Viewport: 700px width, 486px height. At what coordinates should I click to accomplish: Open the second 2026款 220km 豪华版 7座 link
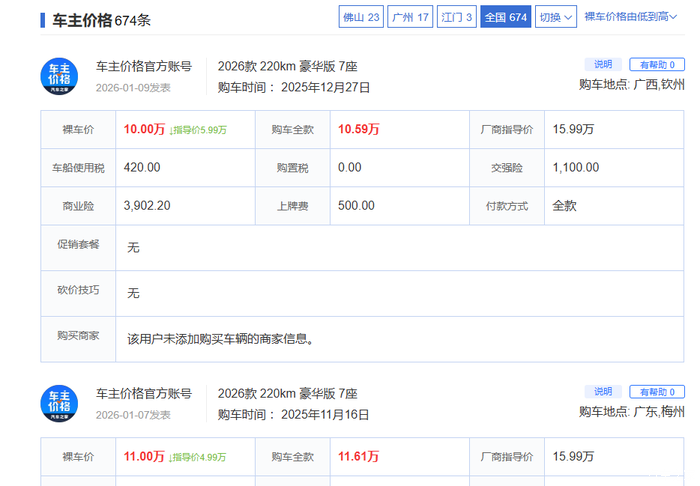pyautogui.click(x=287, y=394)
